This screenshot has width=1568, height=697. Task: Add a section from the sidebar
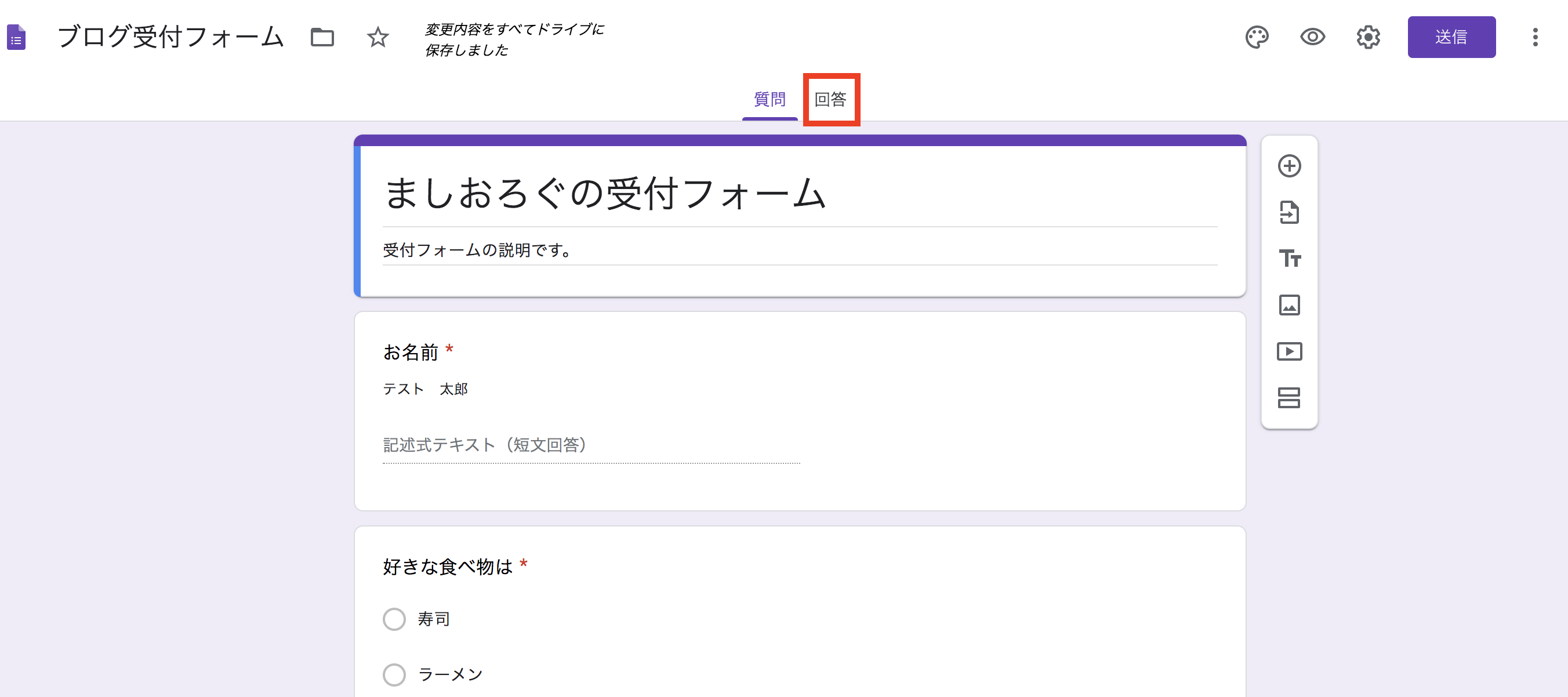tap(1289, 398)
